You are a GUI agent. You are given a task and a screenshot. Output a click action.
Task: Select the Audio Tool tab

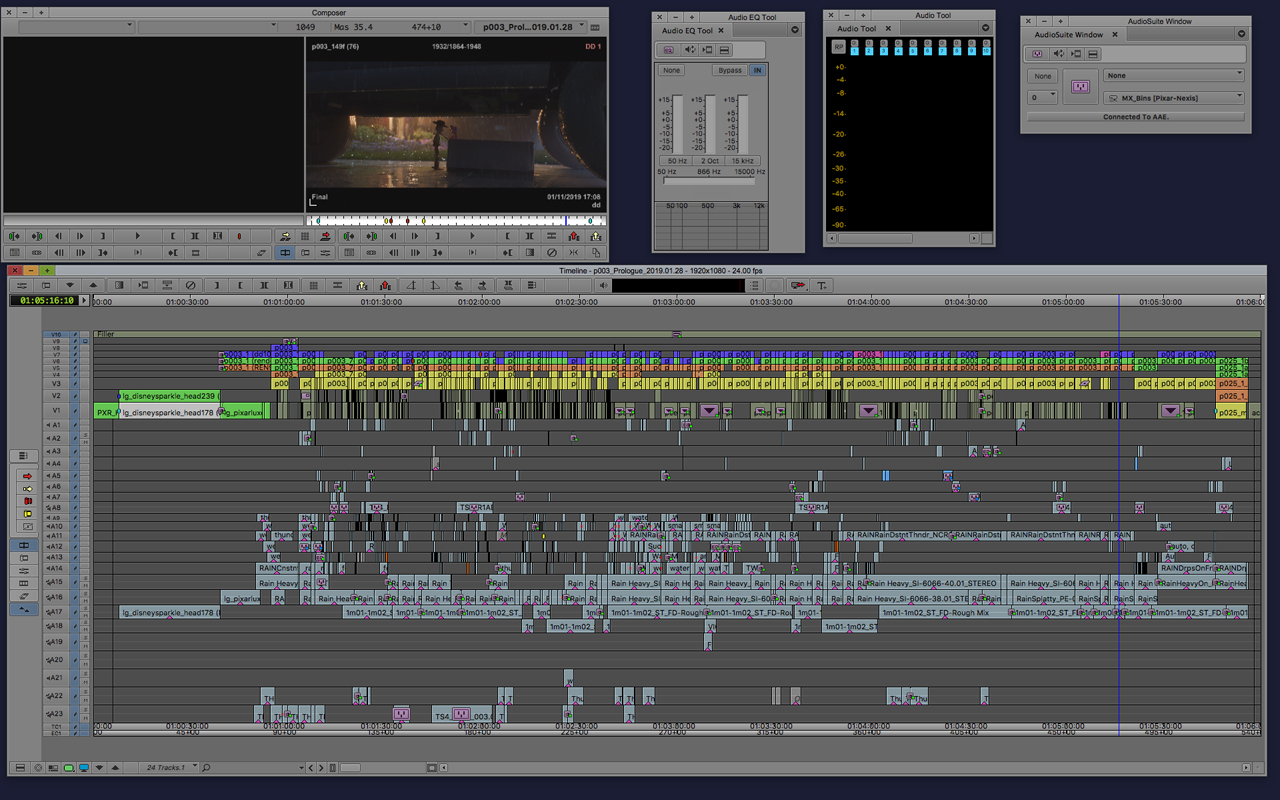(862, 28)
